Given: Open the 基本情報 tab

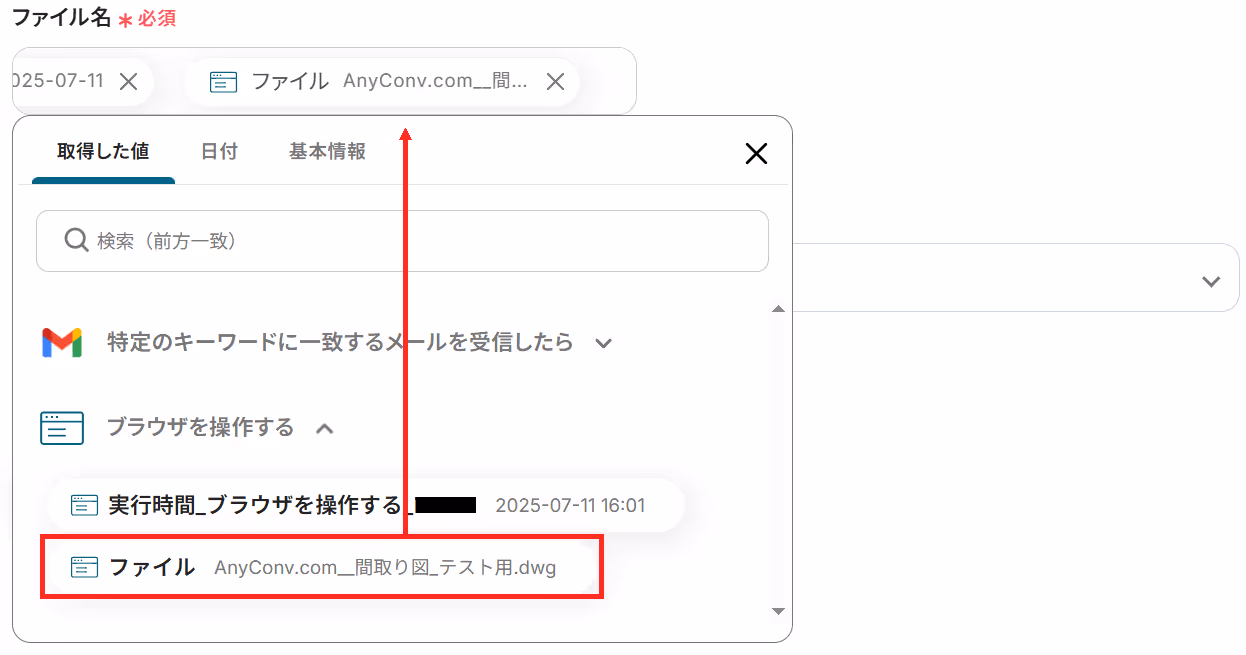Looking at the screenshot, I should [x=327, y=152].
